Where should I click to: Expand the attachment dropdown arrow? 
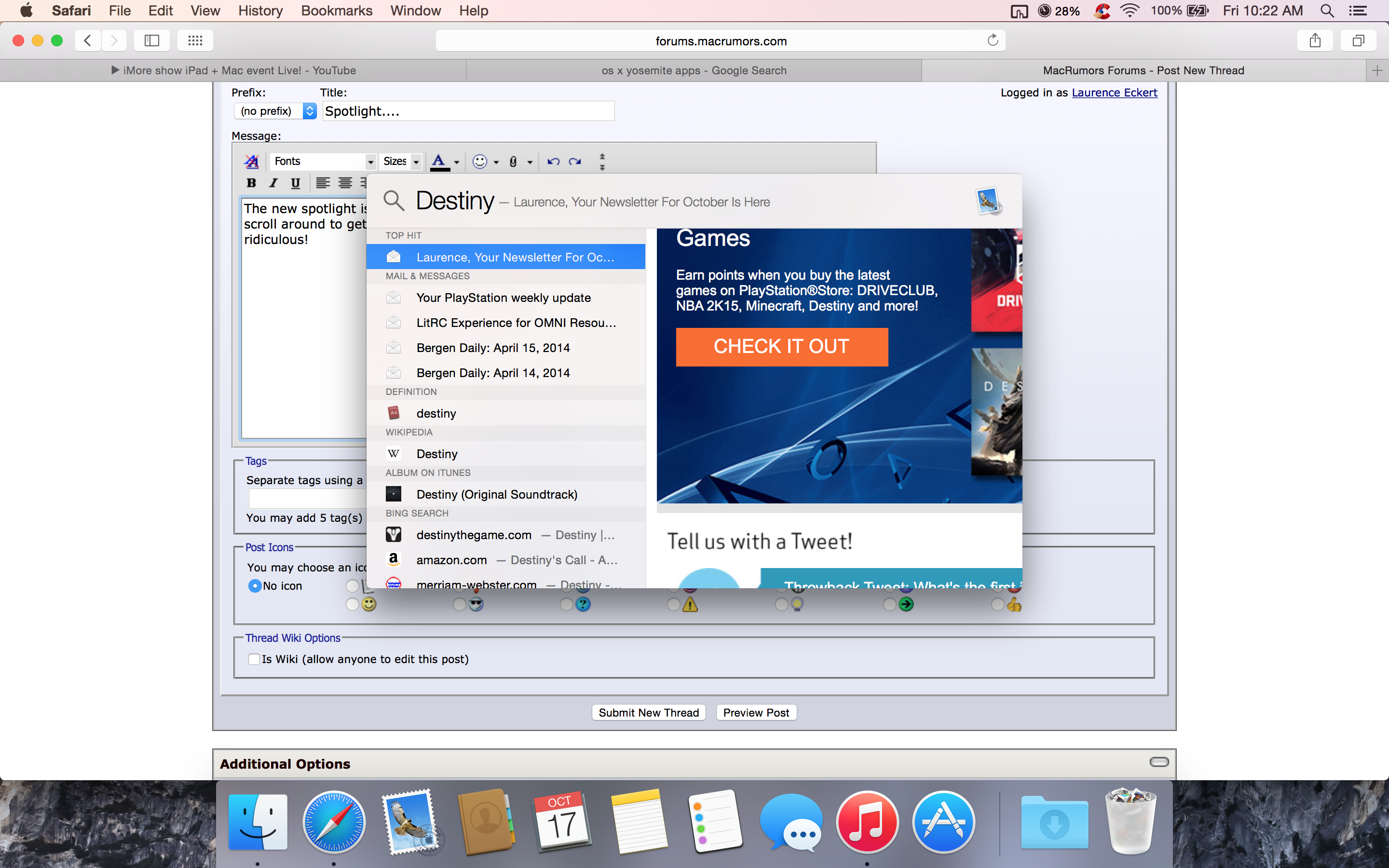point(530,162)
